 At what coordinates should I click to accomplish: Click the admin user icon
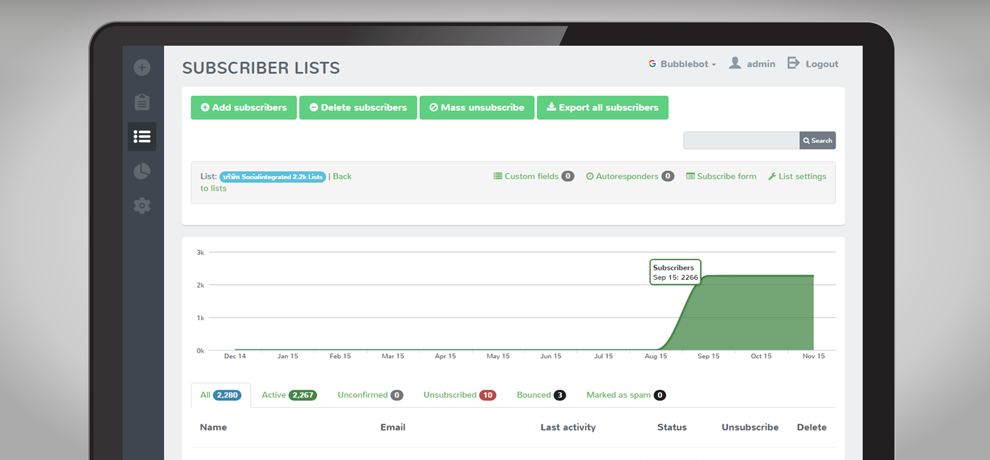coord(735,63)
